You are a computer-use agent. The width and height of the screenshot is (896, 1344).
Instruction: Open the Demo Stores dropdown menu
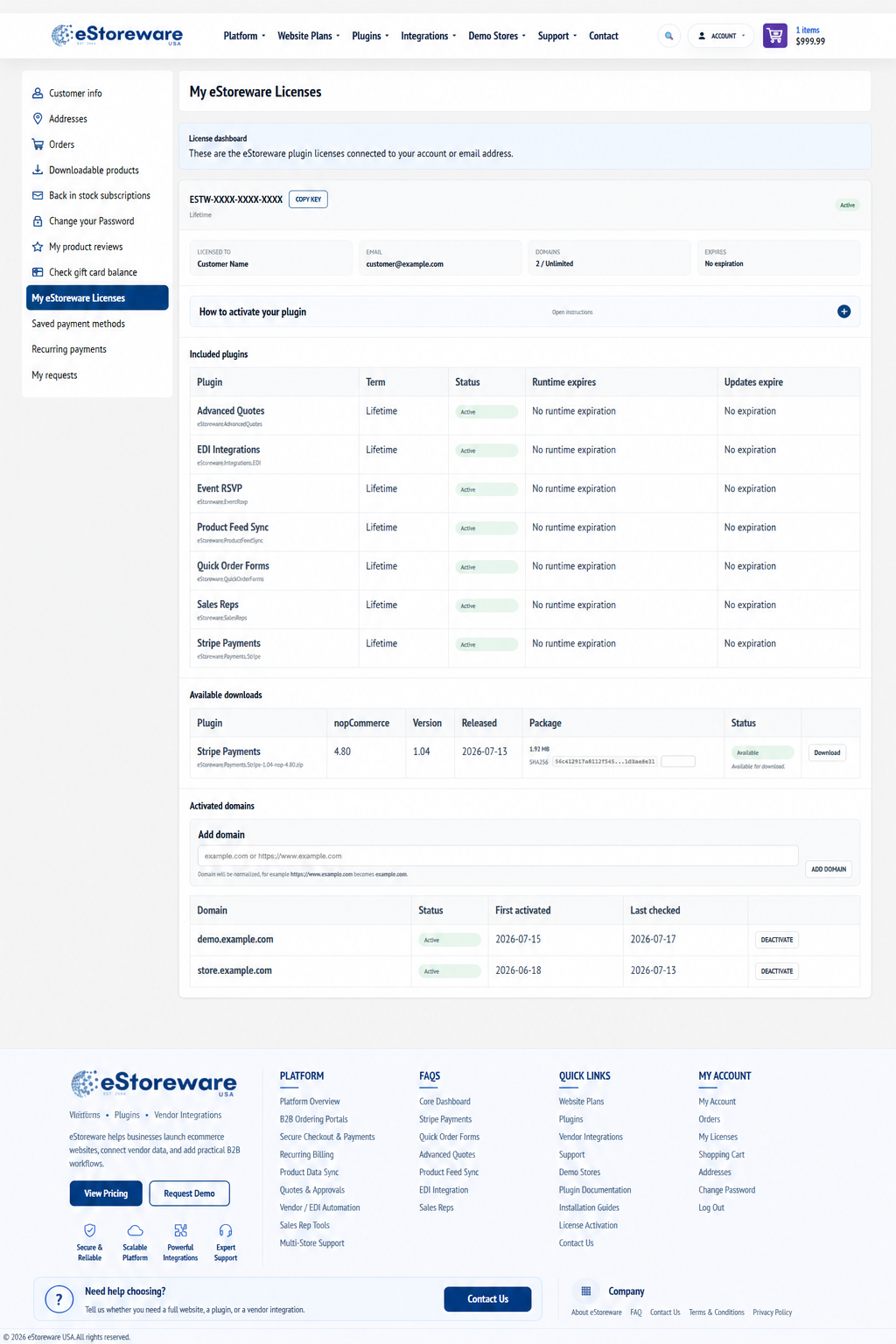[x=497, y=36]
